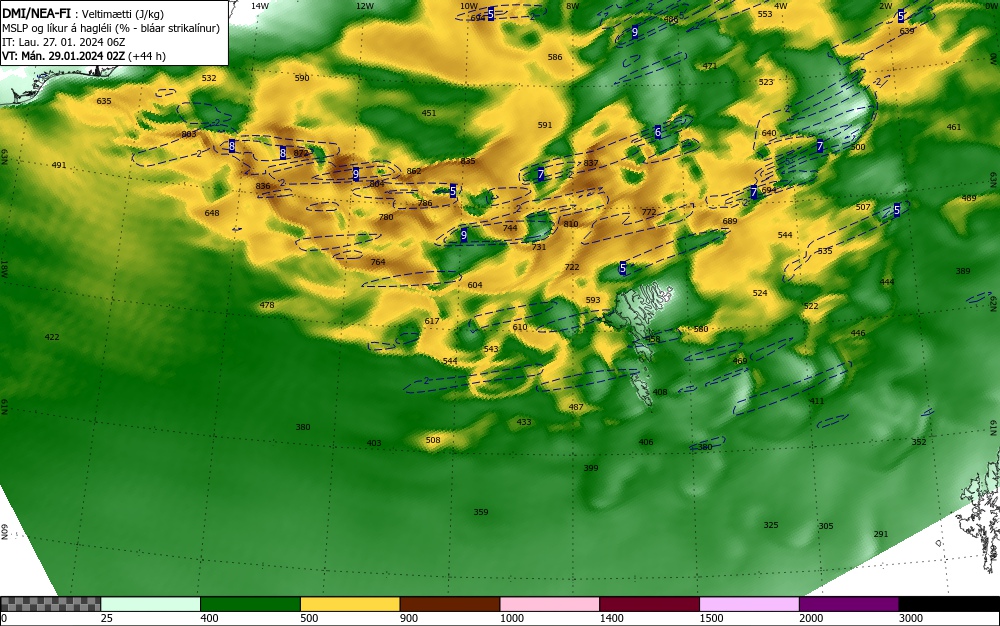Click the '872' value on the map

click(301, 153)
